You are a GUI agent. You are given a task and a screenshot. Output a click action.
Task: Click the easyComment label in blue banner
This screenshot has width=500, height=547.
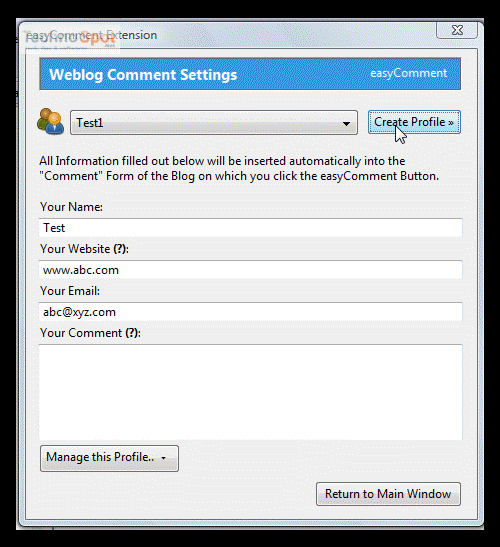(x=408, y=73)
